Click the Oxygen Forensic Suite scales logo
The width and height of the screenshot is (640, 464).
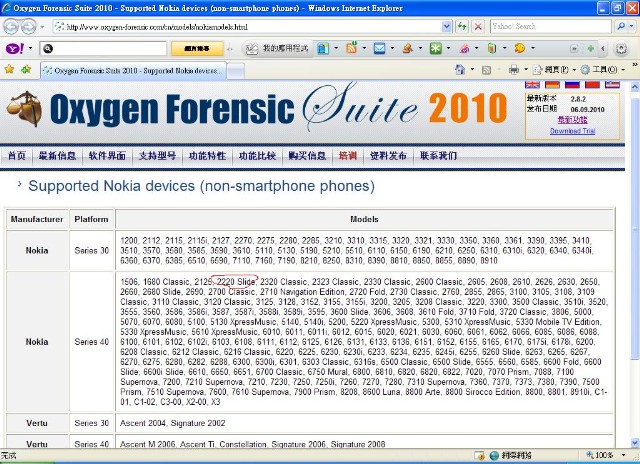pyautogui.click(x=24, y=109)
